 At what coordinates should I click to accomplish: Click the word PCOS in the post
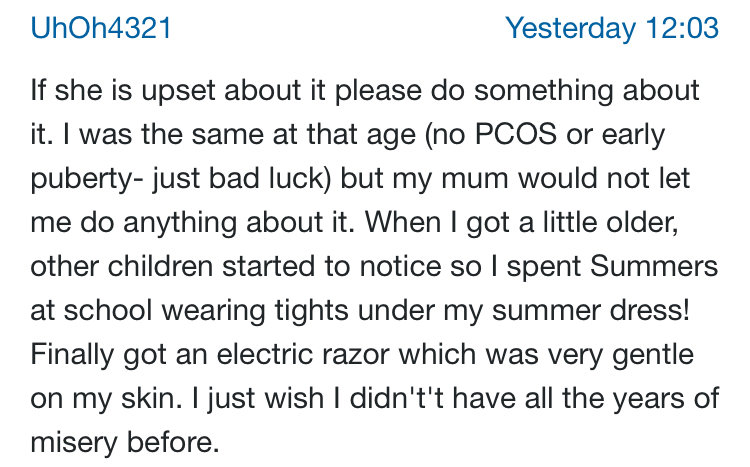(516, 134)
